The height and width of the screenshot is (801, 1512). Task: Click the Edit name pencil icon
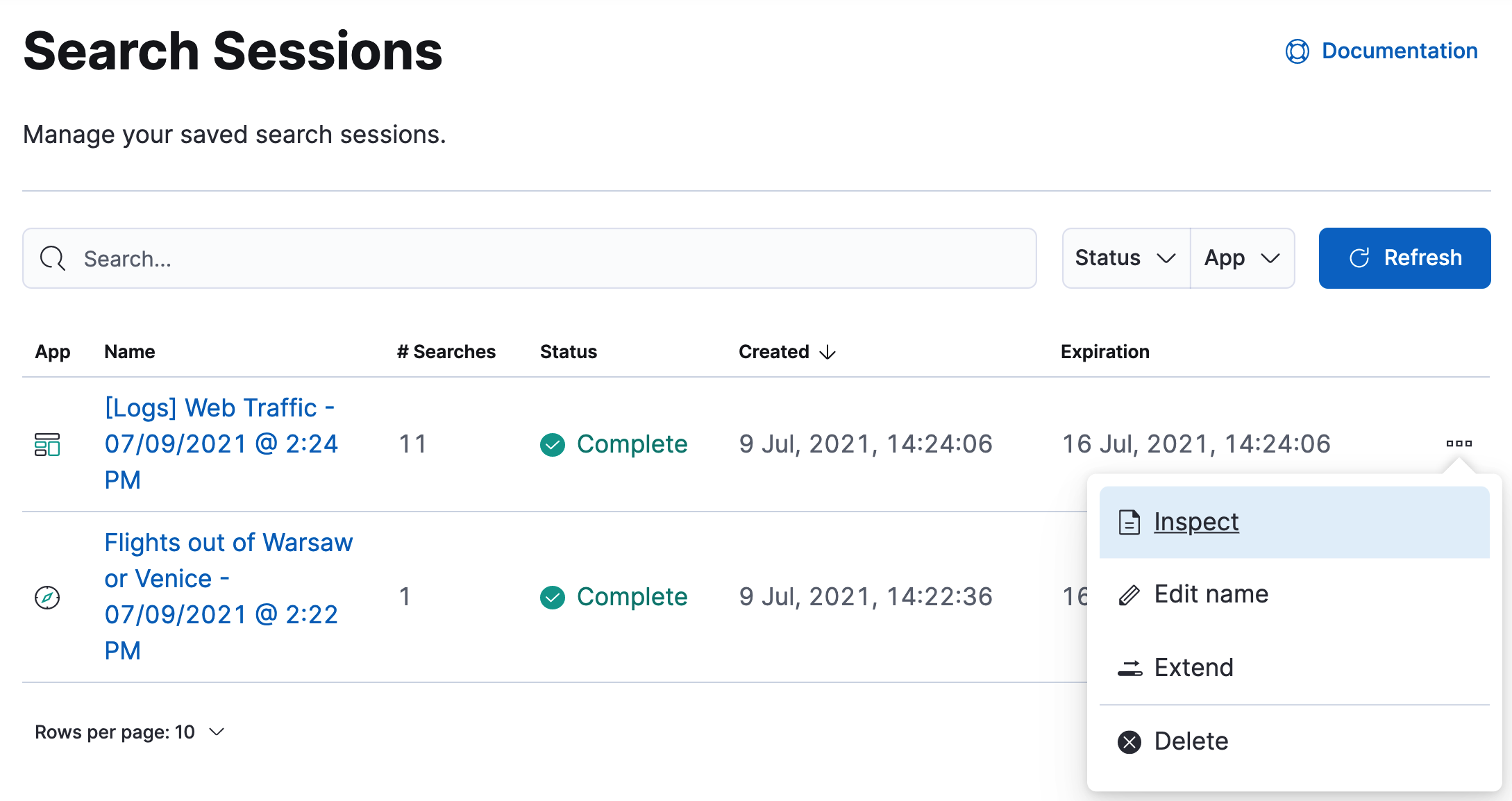click(x=1129, y=595)
